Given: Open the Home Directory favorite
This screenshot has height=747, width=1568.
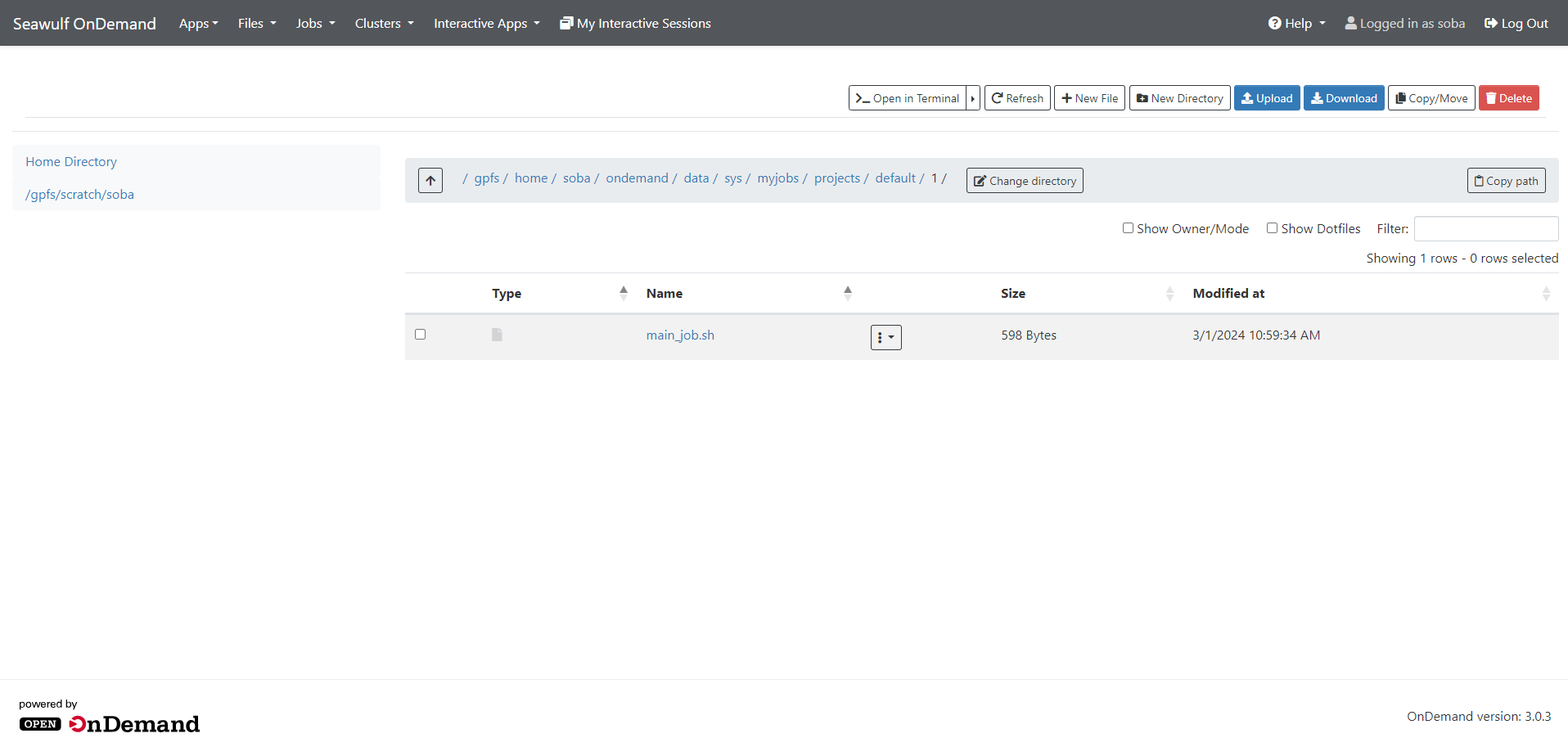Looking at the screenshot, I should [x=71, y=161].
